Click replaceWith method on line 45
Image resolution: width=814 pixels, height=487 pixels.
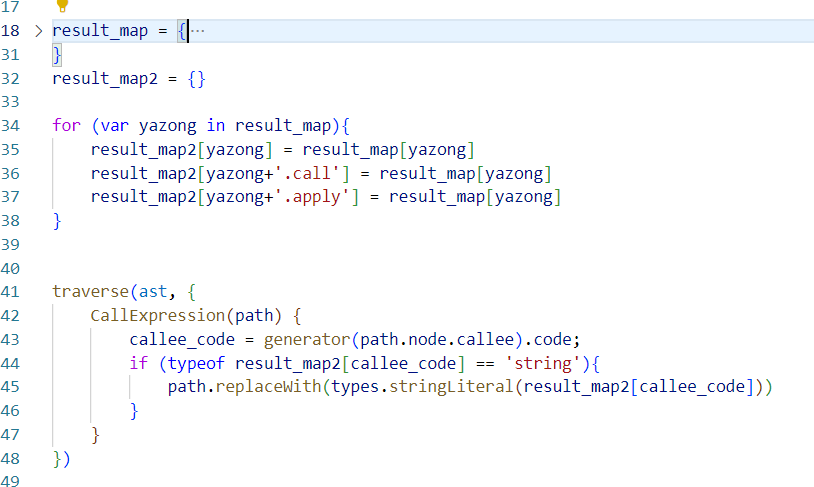tap(268, 387)
